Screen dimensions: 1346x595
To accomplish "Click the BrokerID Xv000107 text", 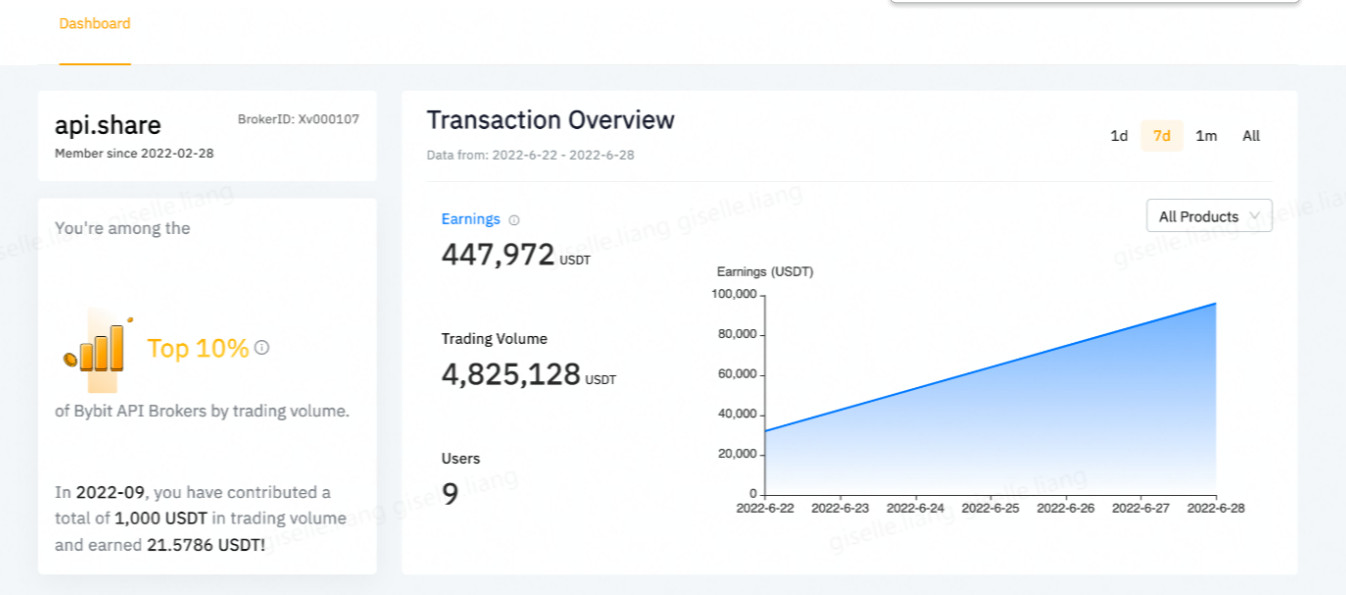I will [x=298, y=119].
